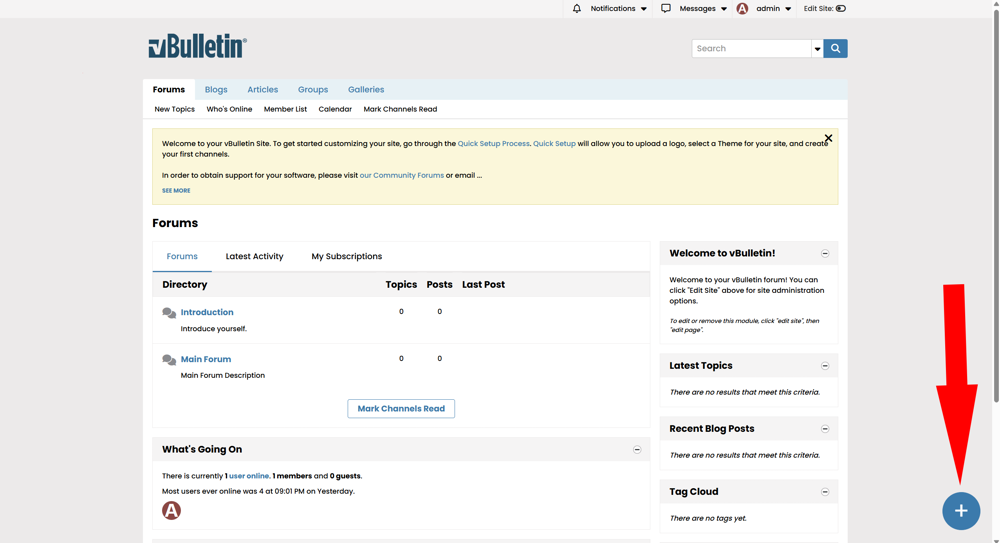1000x543 pixels.
Task: Click the vBulletin logo
Action: point(198,46)
